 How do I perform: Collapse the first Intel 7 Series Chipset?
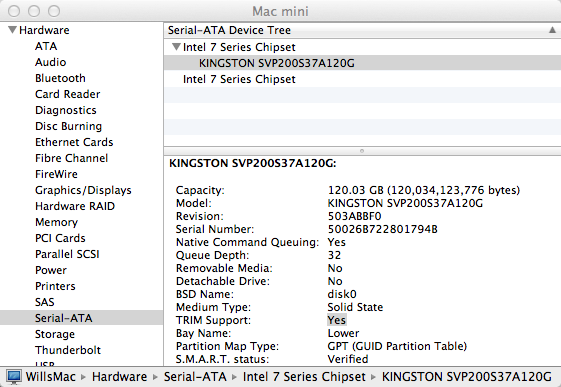[176, 47]
